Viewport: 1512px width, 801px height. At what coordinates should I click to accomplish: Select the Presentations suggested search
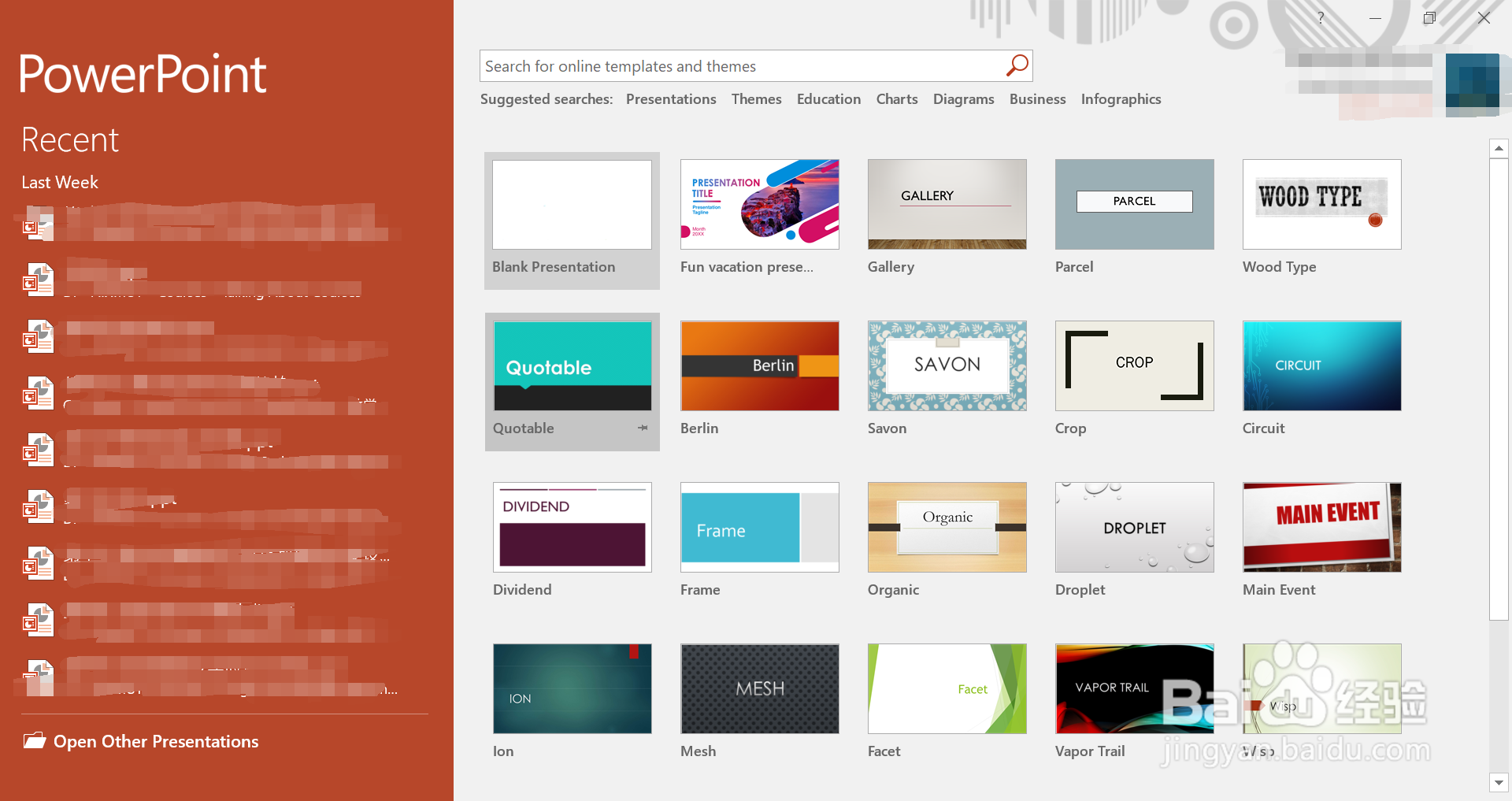(x=671, y=99)
